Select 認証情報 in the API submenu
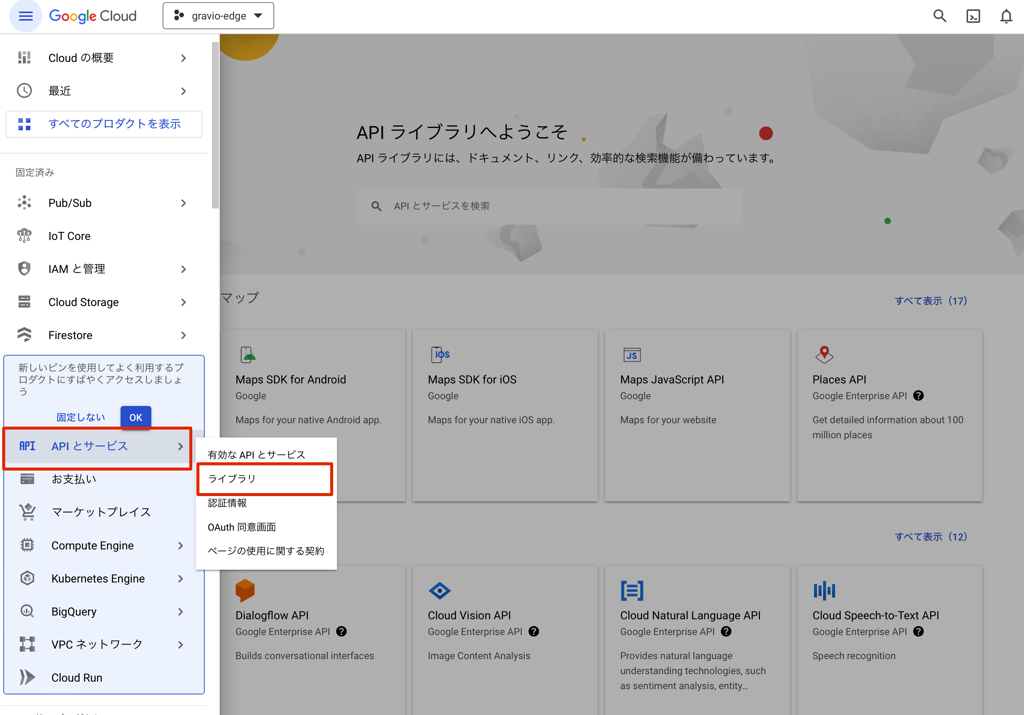 [266, 503]
